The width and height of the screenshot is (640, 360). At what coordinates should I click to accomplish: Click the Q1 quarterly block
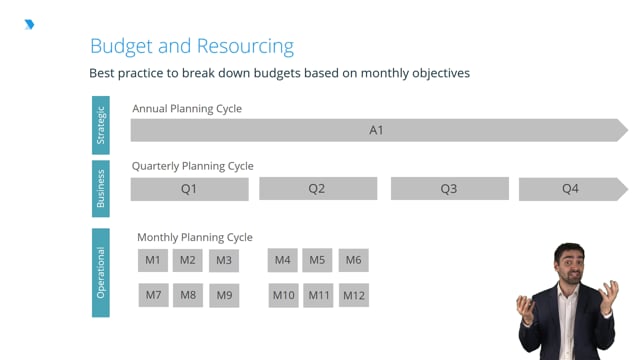pos(189,189)
